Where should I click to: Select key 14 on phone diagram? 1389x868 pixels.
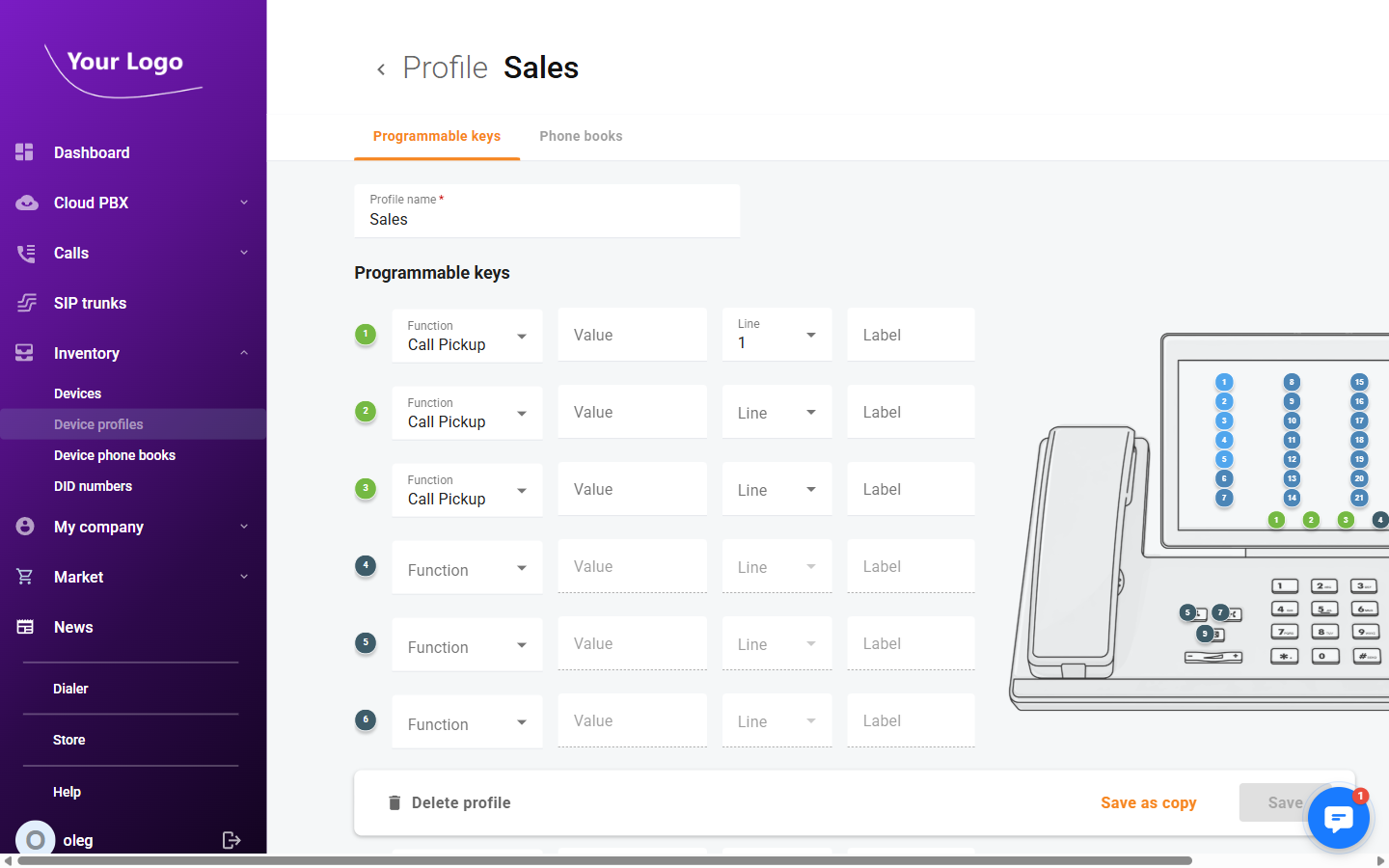click(x=1292, y=498)
